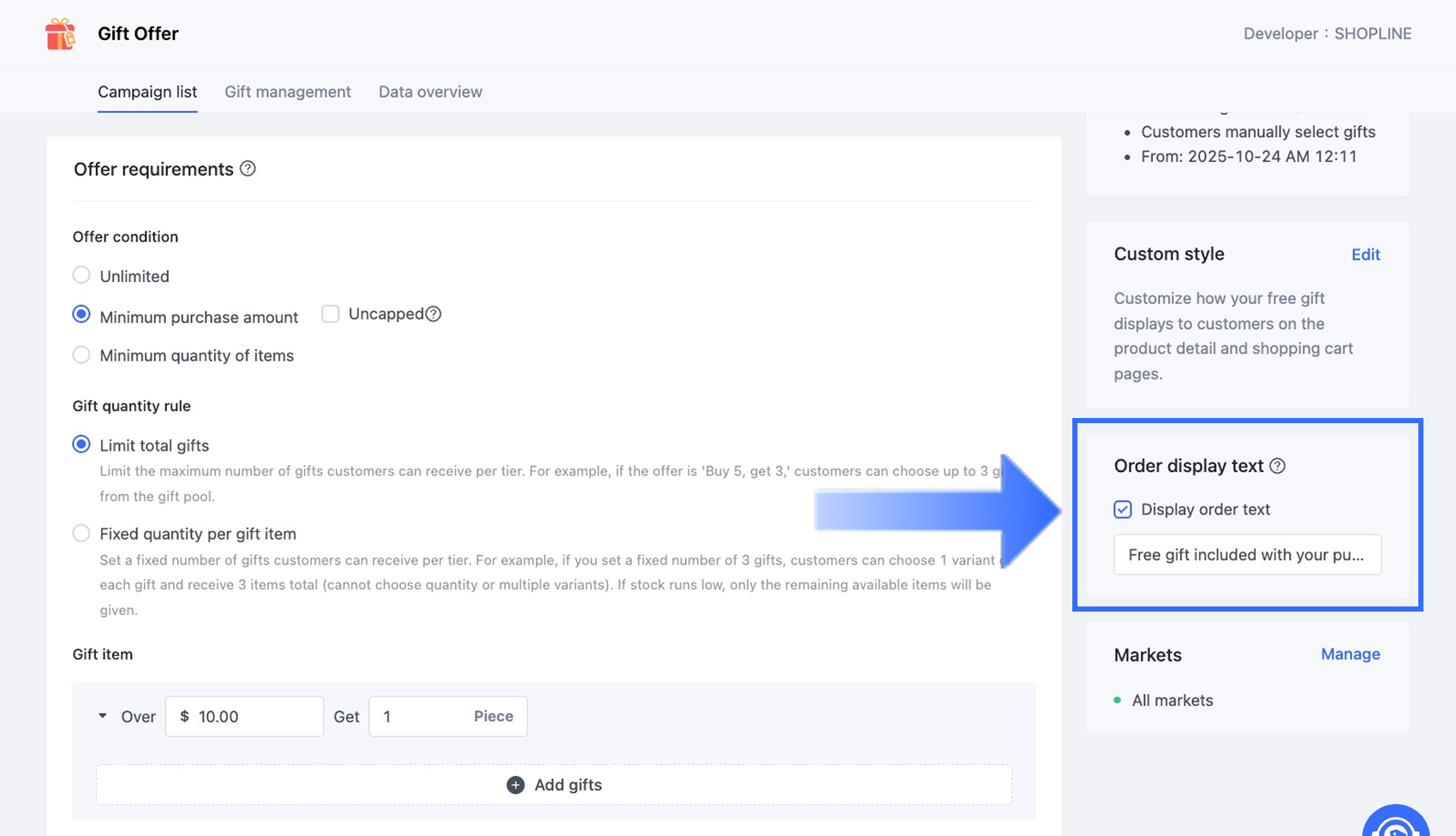This screenshot has width=1456, height=836.
Task: Select Minimum quantity of items option
Action: click(81, 355)
